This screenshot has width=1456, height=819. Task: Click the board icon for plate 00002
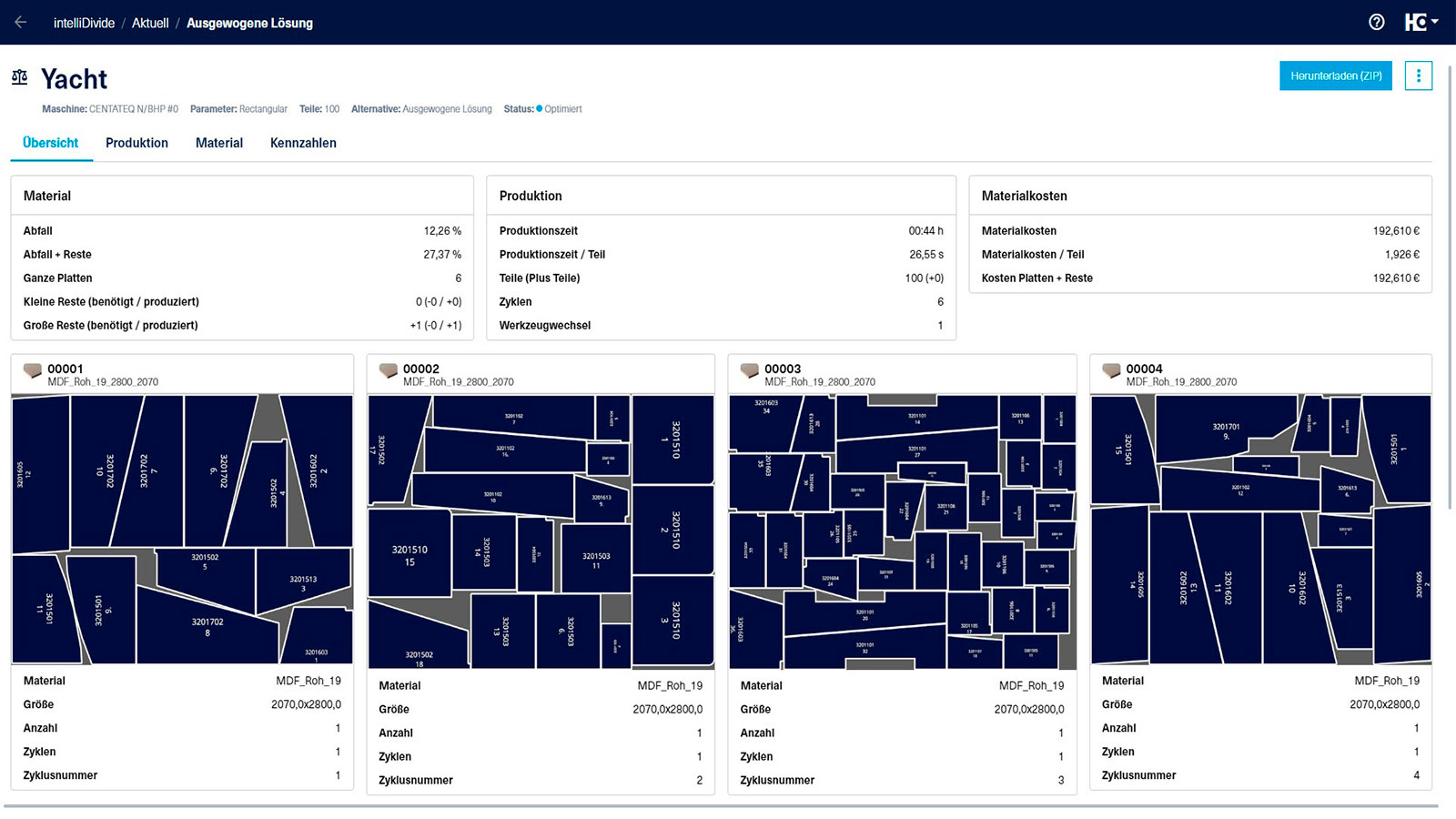coord(389,371)
